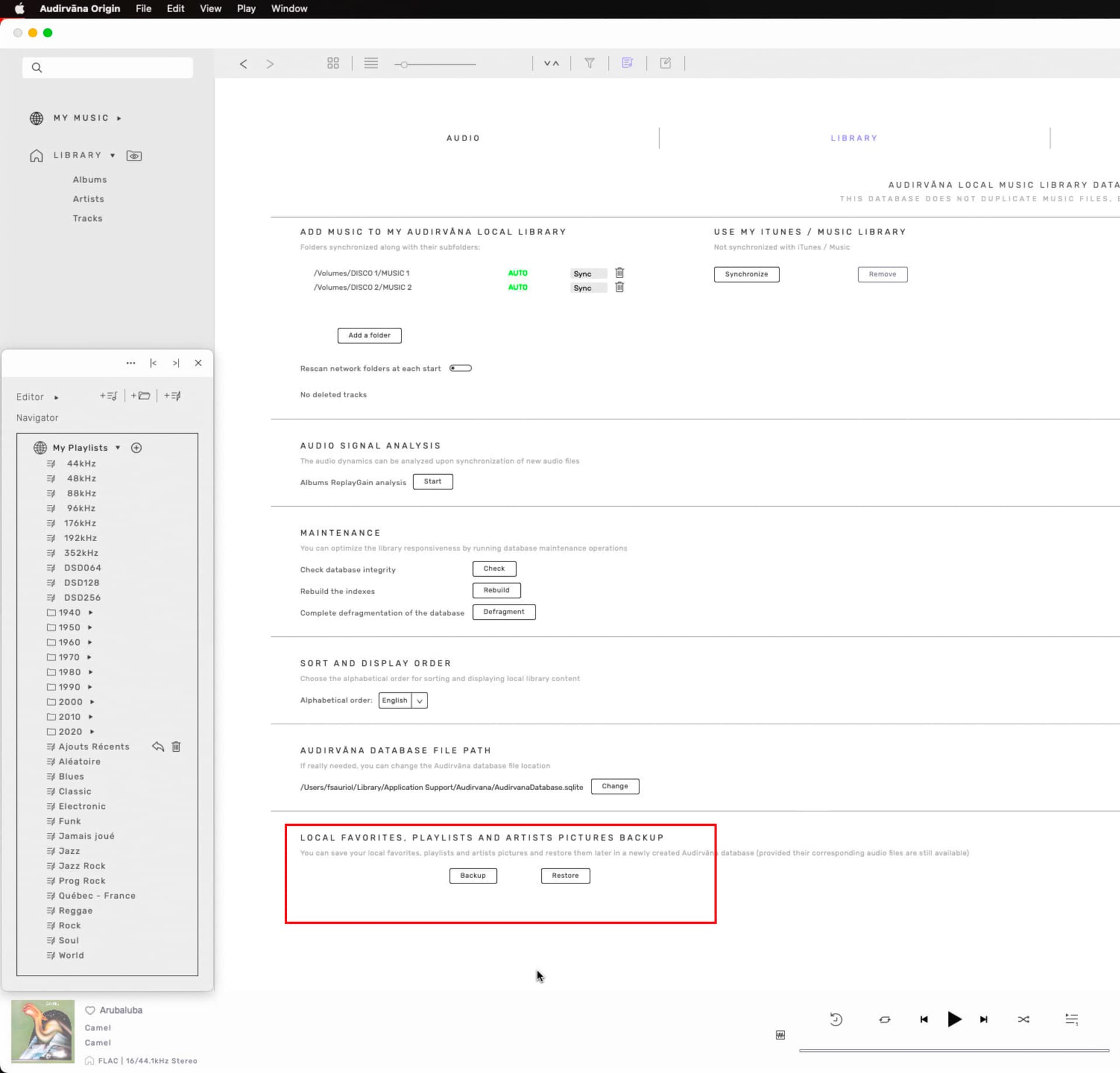Open the View menu
The width and height of the screenshot is (1120, 1073).
211,9
